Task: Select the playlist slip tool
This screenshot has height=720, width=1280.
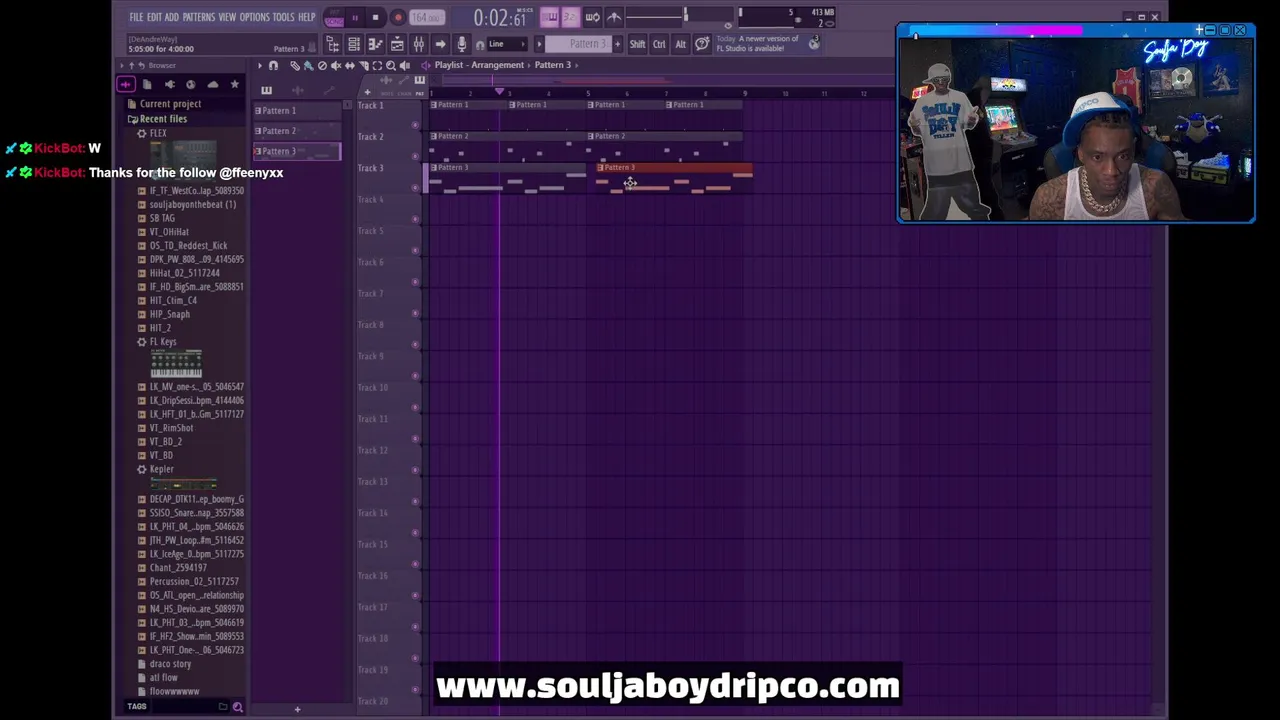Action: pos(349,65)
